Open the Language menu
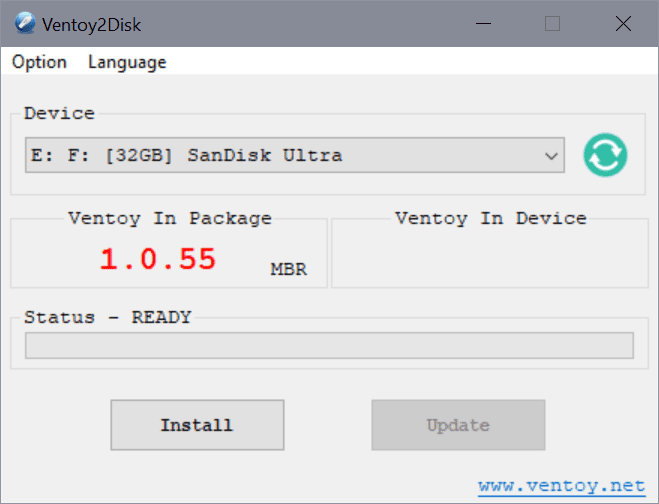This screenshot has width=659, height=504. 127,62
